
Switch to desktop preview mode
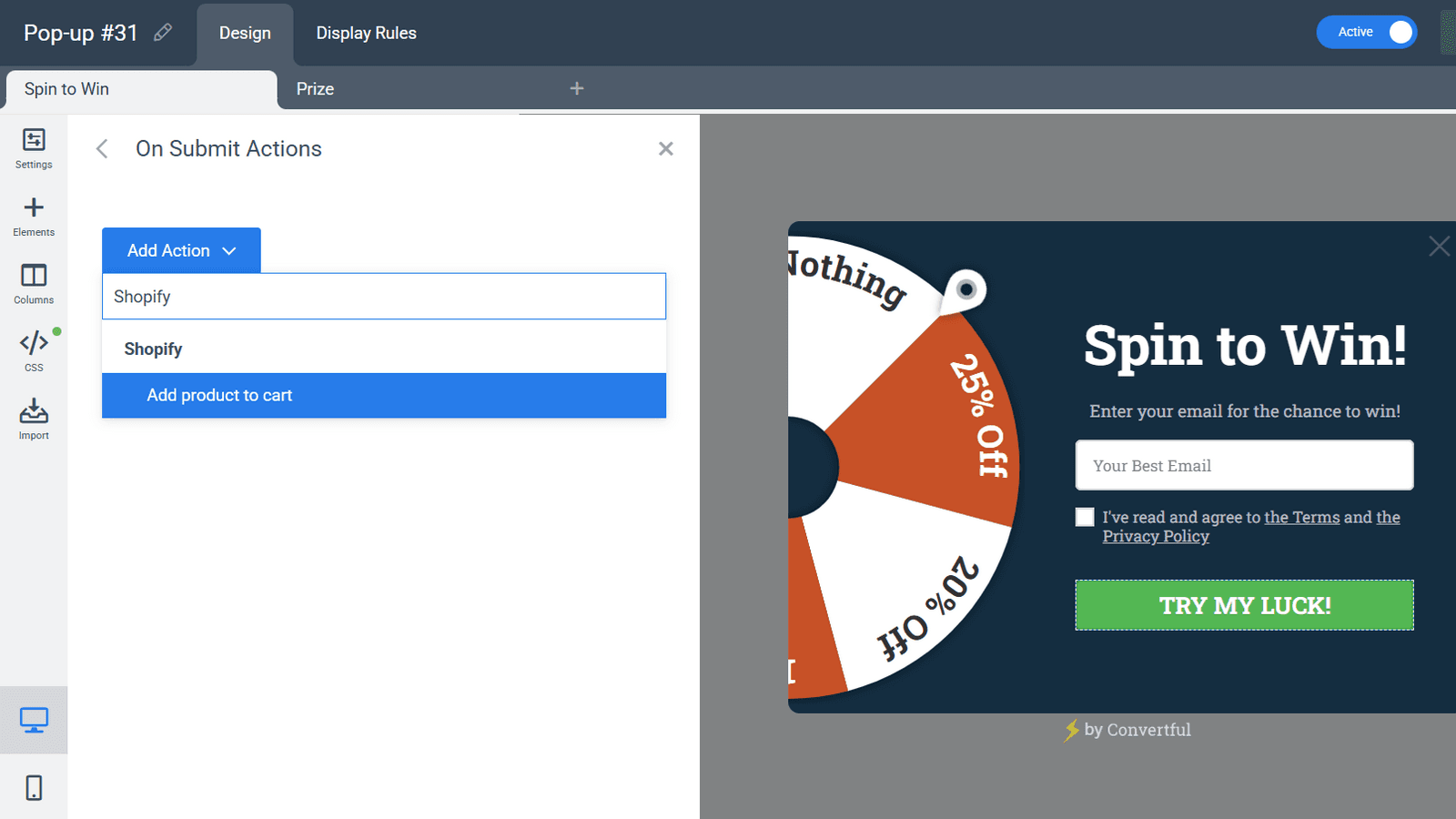34,719
